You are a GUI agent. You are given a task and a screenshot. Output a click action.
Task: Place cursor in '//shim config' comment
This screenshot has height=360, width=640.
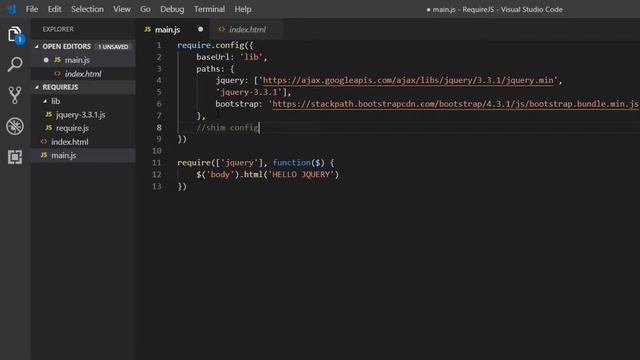227,128
